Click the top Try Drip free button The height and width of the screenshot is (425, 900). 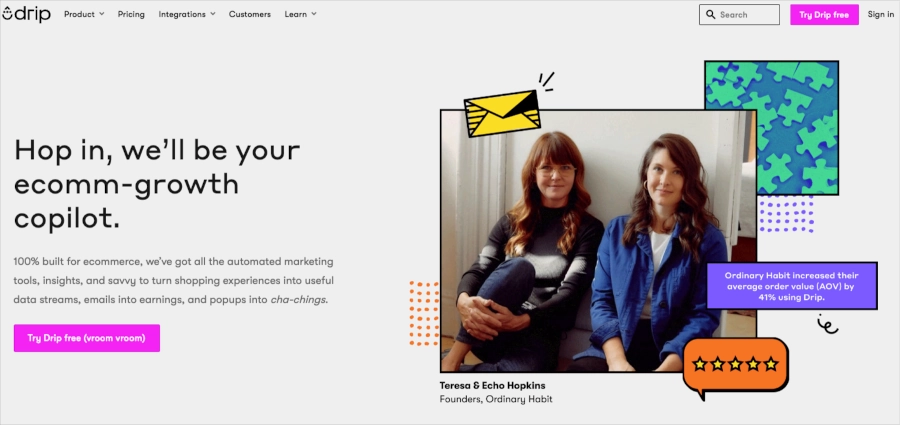(824, 15)
